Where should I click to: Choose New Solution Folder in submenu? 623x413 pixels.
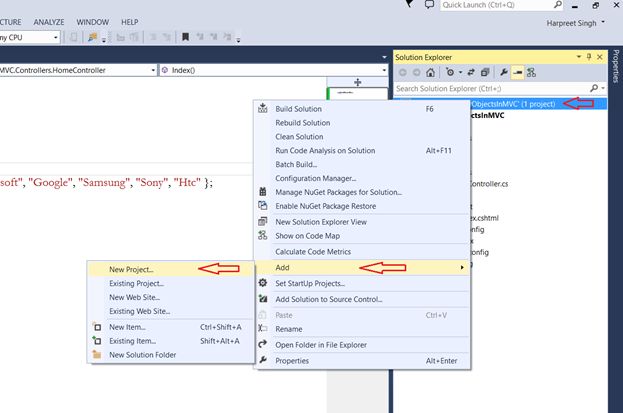tap(170, 355)
